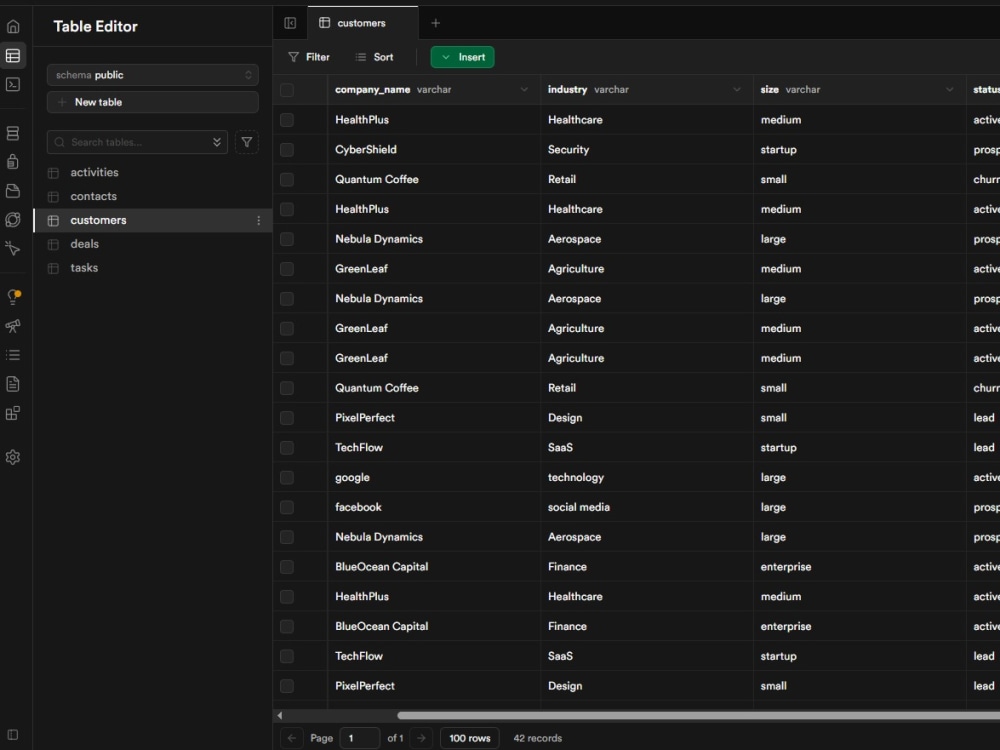This screenshot has width=1000, height=750.
Task: Toggle the select-all header checkbox
Action: coord(287,90)
